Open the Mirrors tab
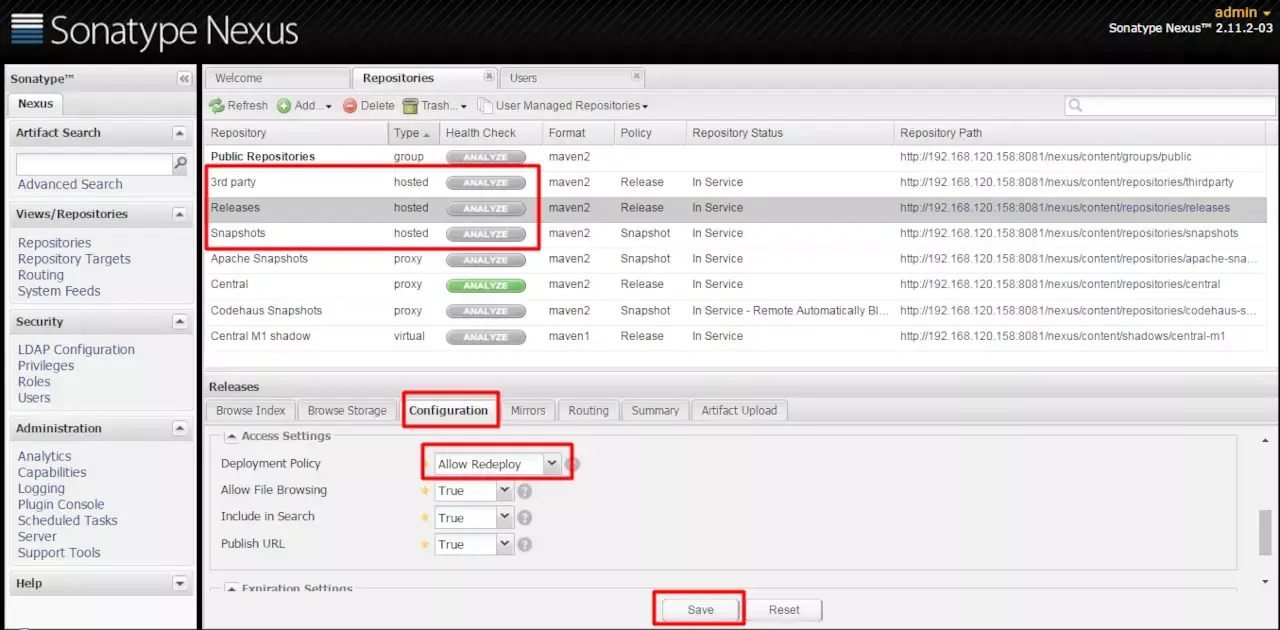Viewport: 1280px width, 630px height. (x=528, y=410)
